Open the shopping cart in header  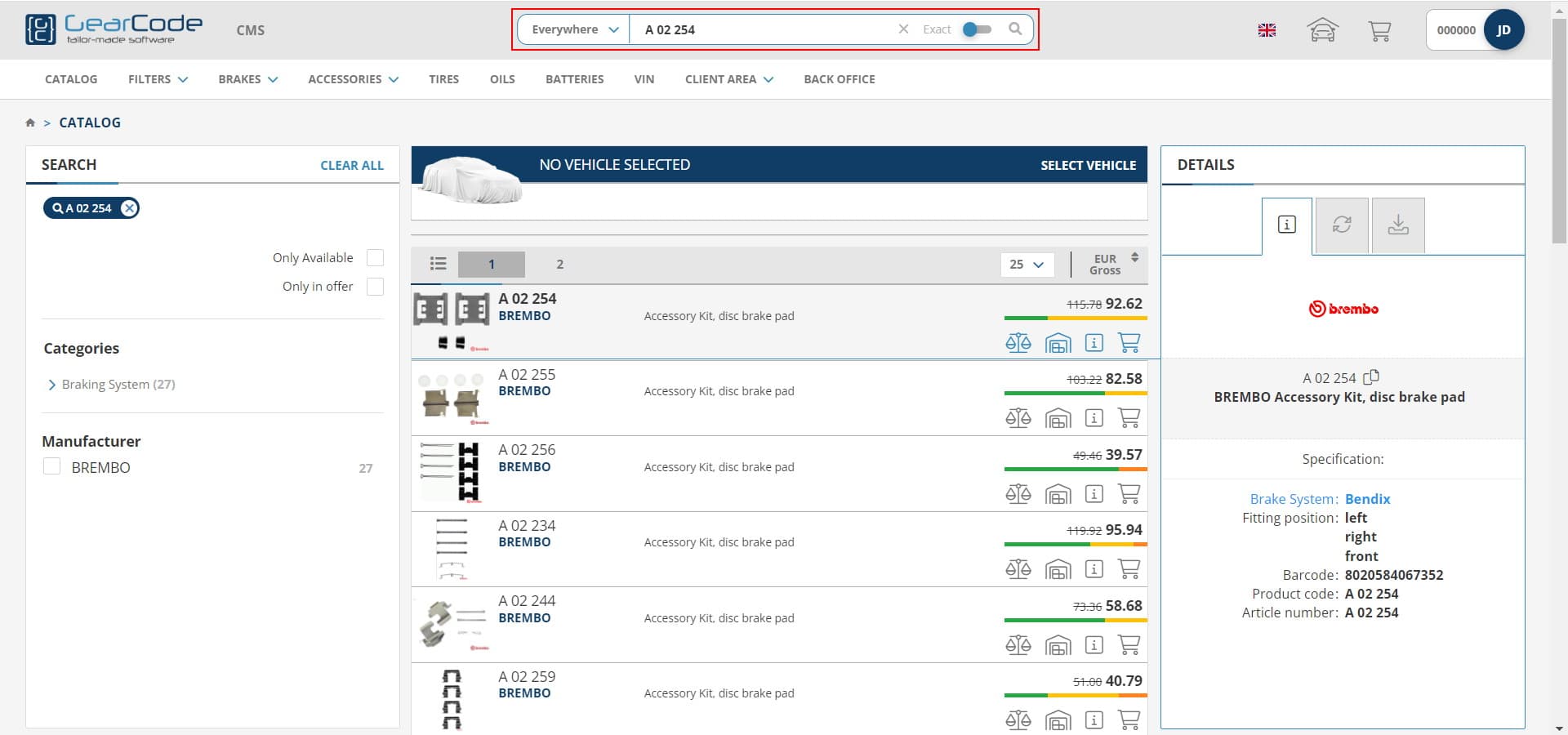[x=1379, y=30]
